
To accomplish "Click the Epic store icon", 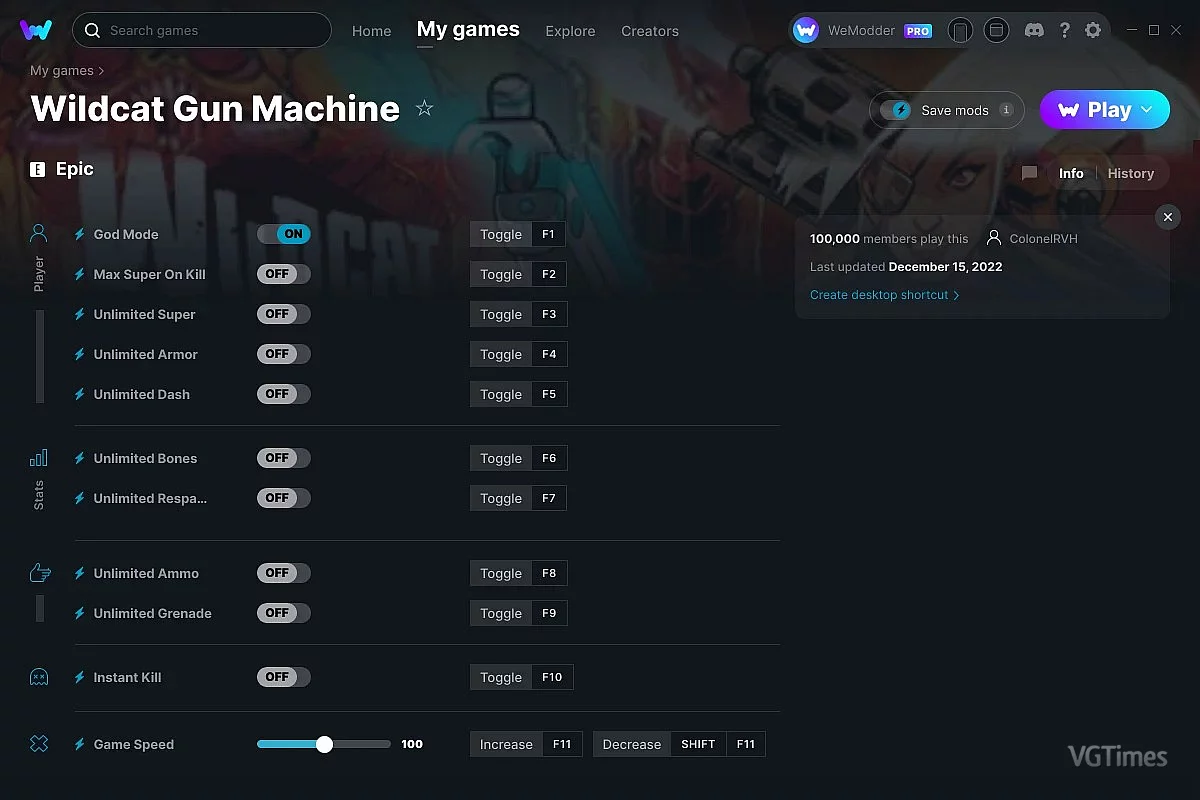I will [38, 169].
